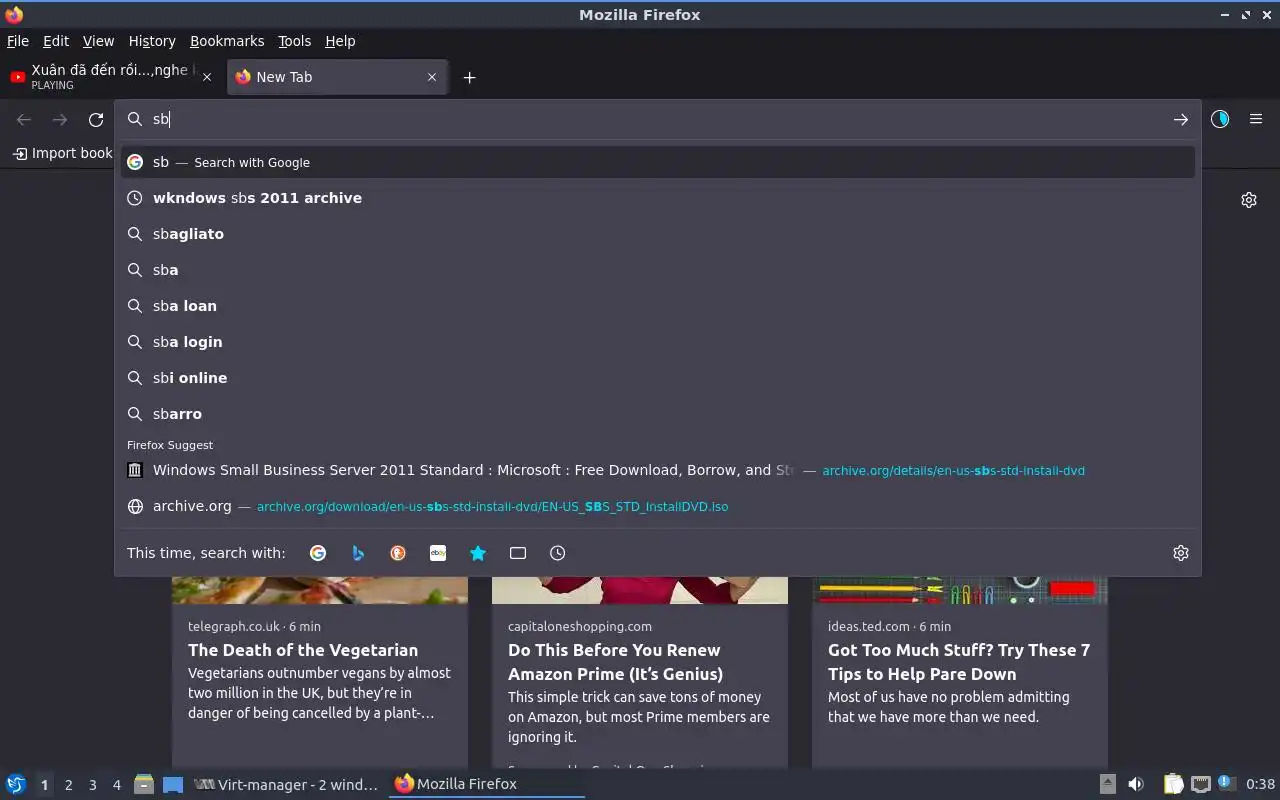
Task: Open the Firefox hamburger application menu
Action: click(x=1256, y=119)
